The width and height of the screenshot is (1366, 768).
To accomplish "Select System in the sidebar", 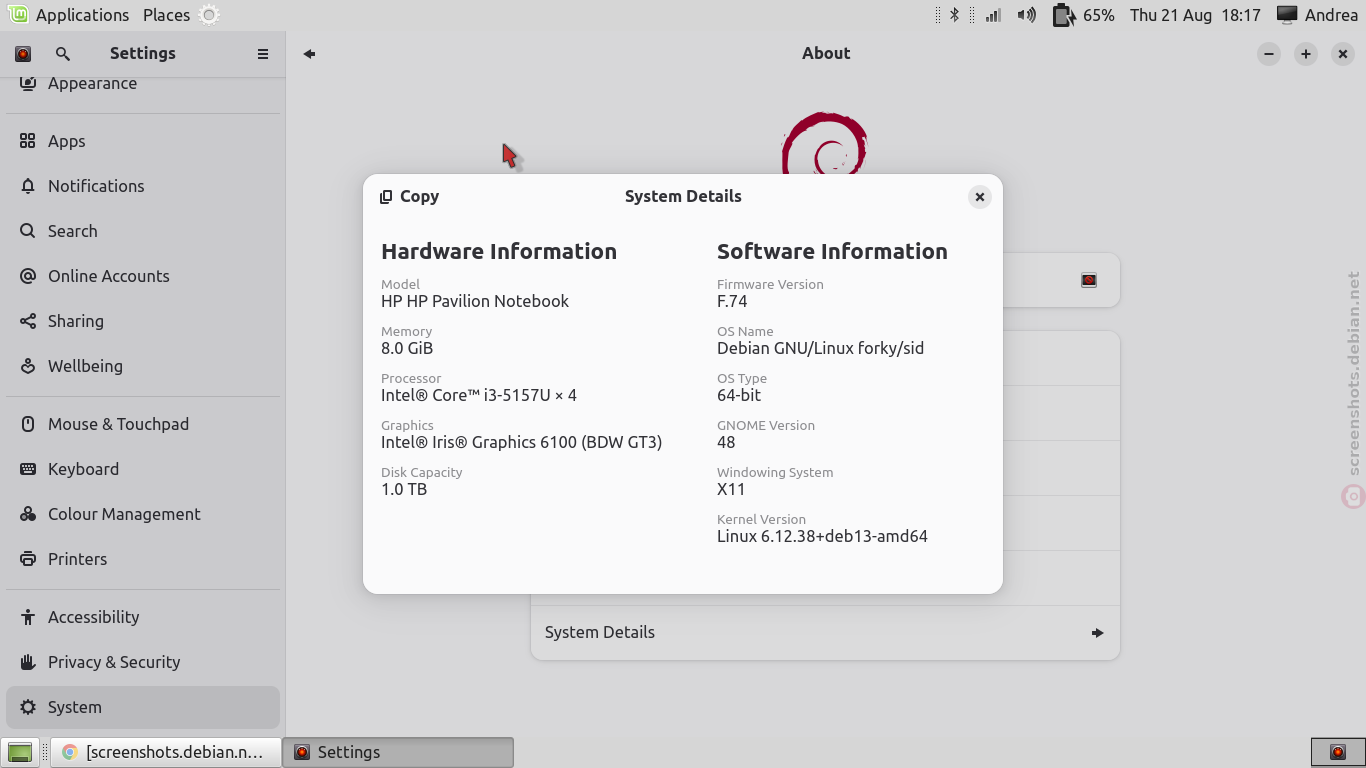I will pyautogui.click(x=143, y=707).
